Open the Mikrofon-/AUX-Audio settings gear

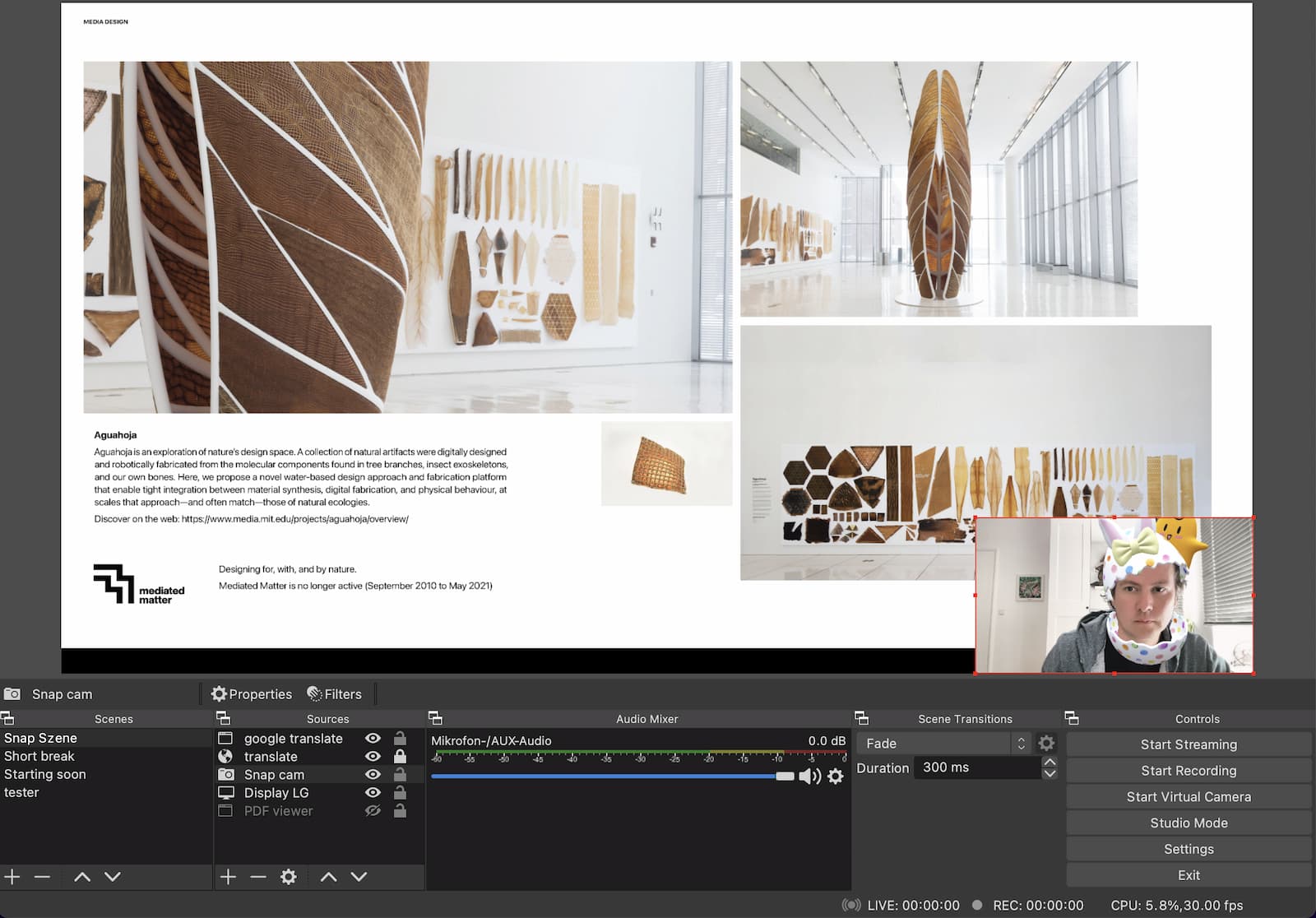[x=836, y=776]
